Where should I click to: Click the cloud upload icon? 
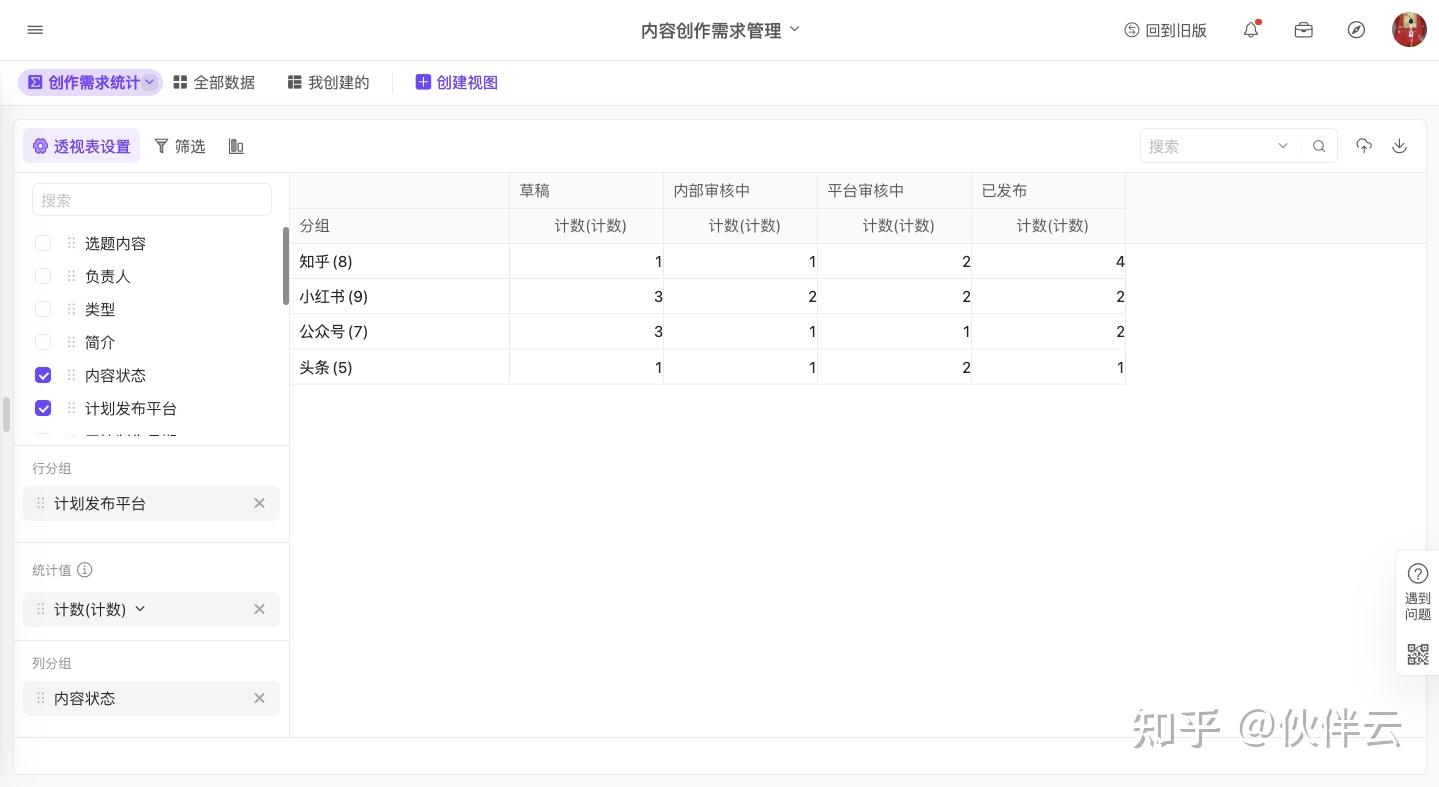[1364, 146]
